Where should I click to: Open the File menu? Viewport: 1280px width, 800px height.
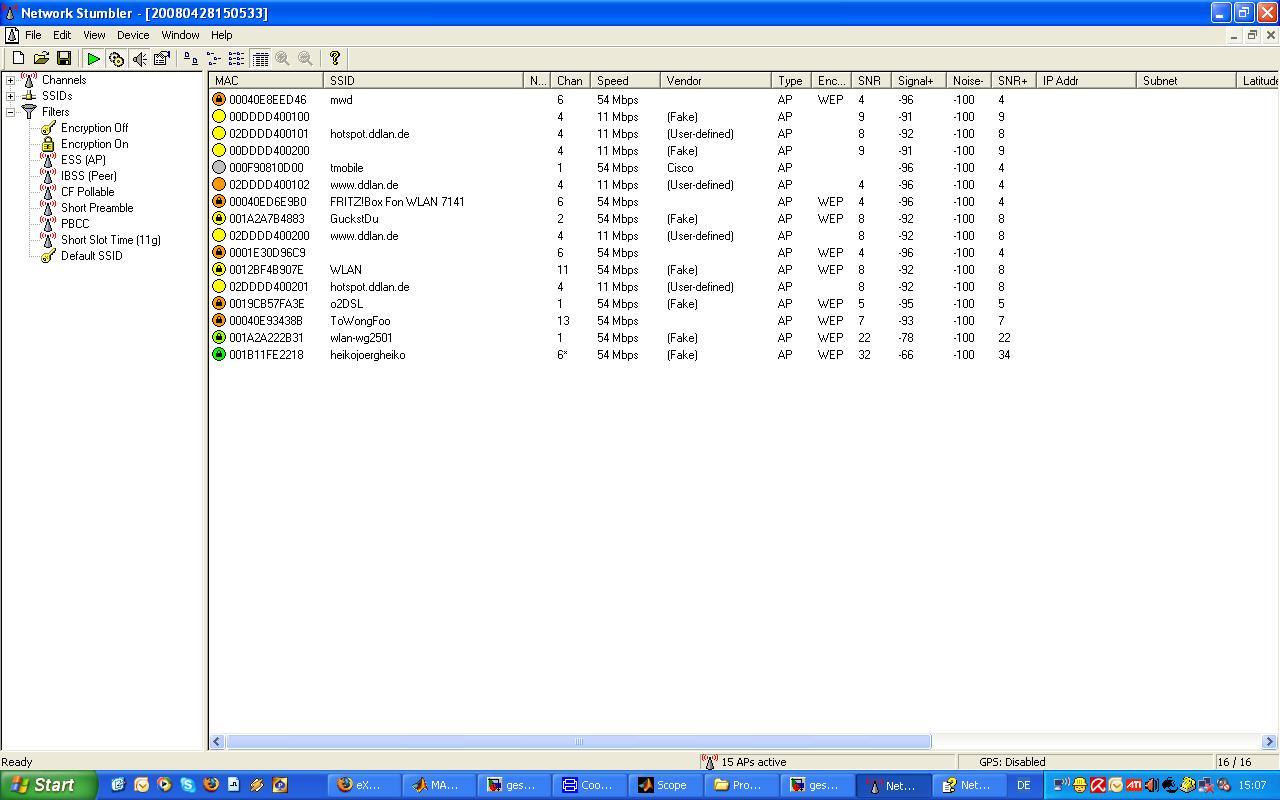point(33,35)
